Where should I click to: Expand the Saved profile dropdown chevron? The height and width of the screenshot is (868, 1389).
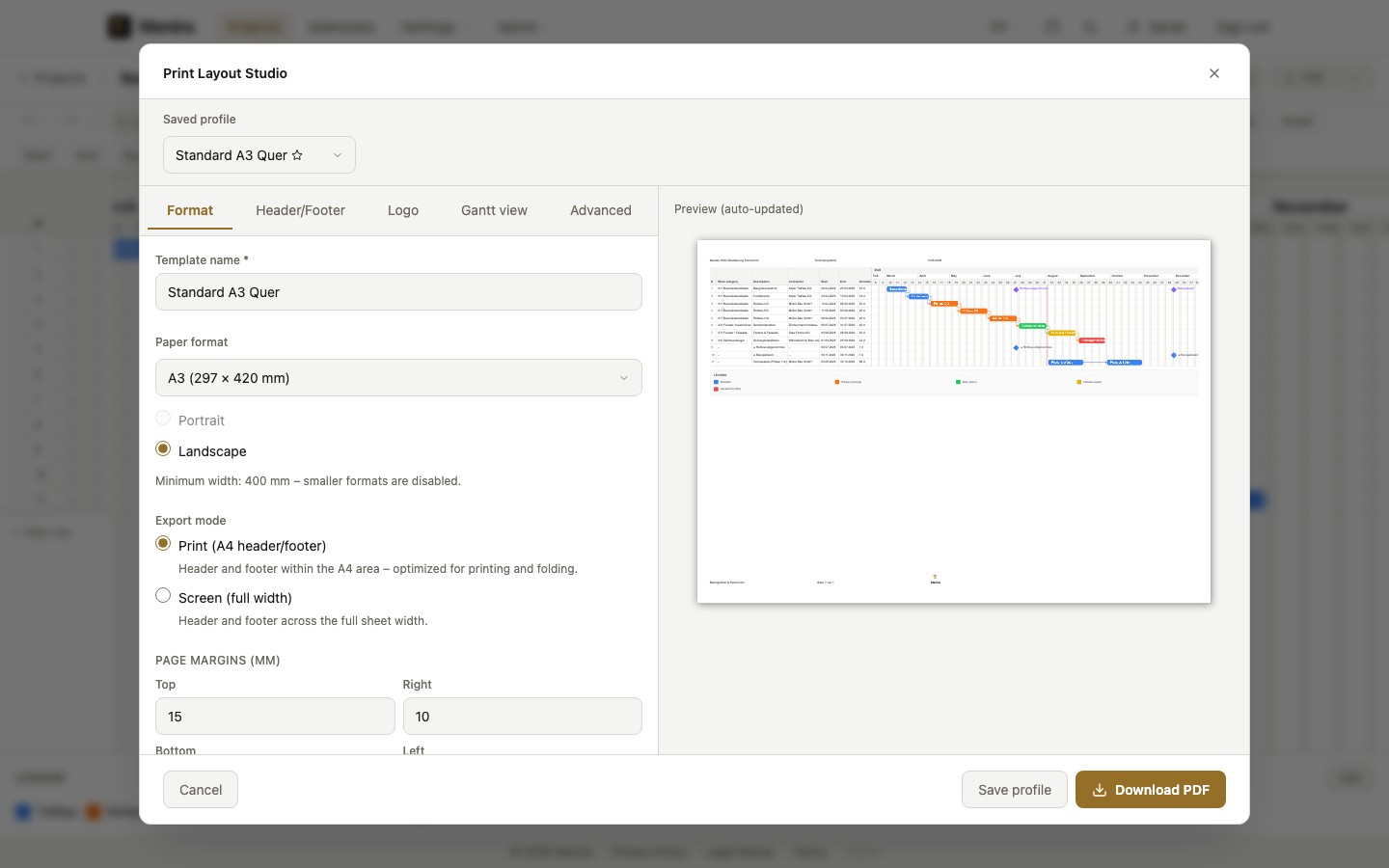click(338, 155)
